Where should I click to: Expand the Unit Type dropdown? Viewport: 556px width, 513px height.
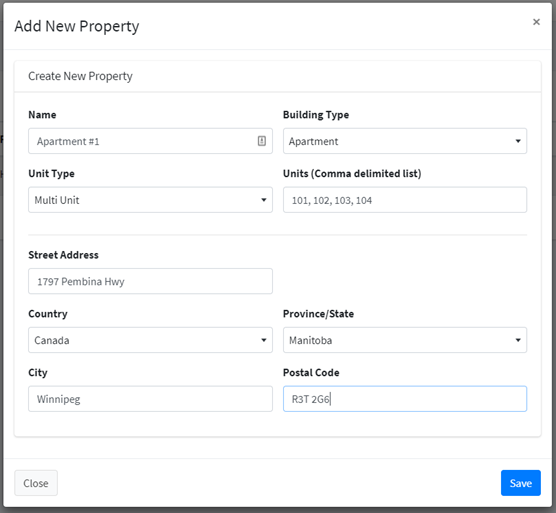click(150, 200)
